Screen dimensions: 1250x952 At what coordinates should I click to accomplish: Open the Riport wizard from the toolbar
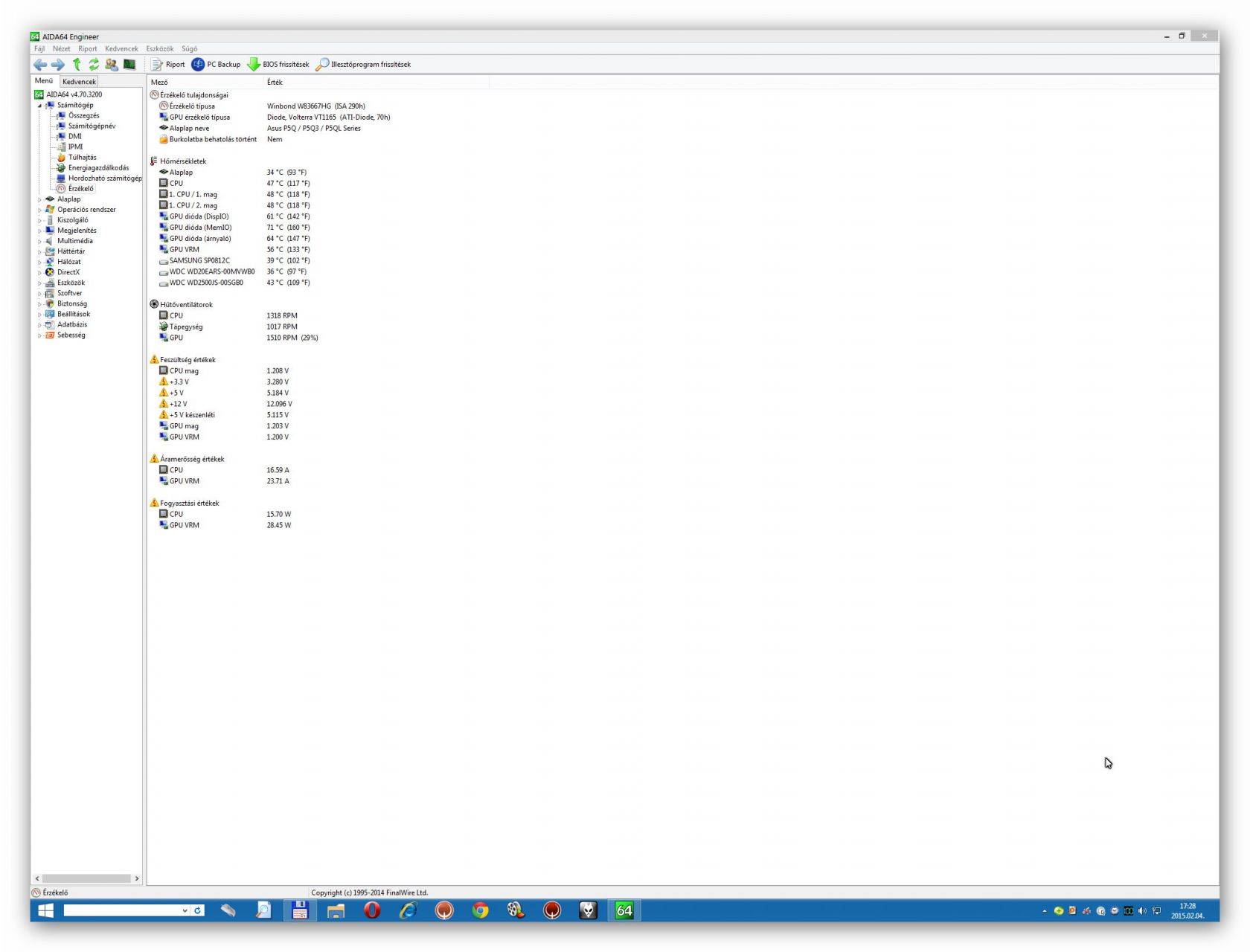pos(168,65)
